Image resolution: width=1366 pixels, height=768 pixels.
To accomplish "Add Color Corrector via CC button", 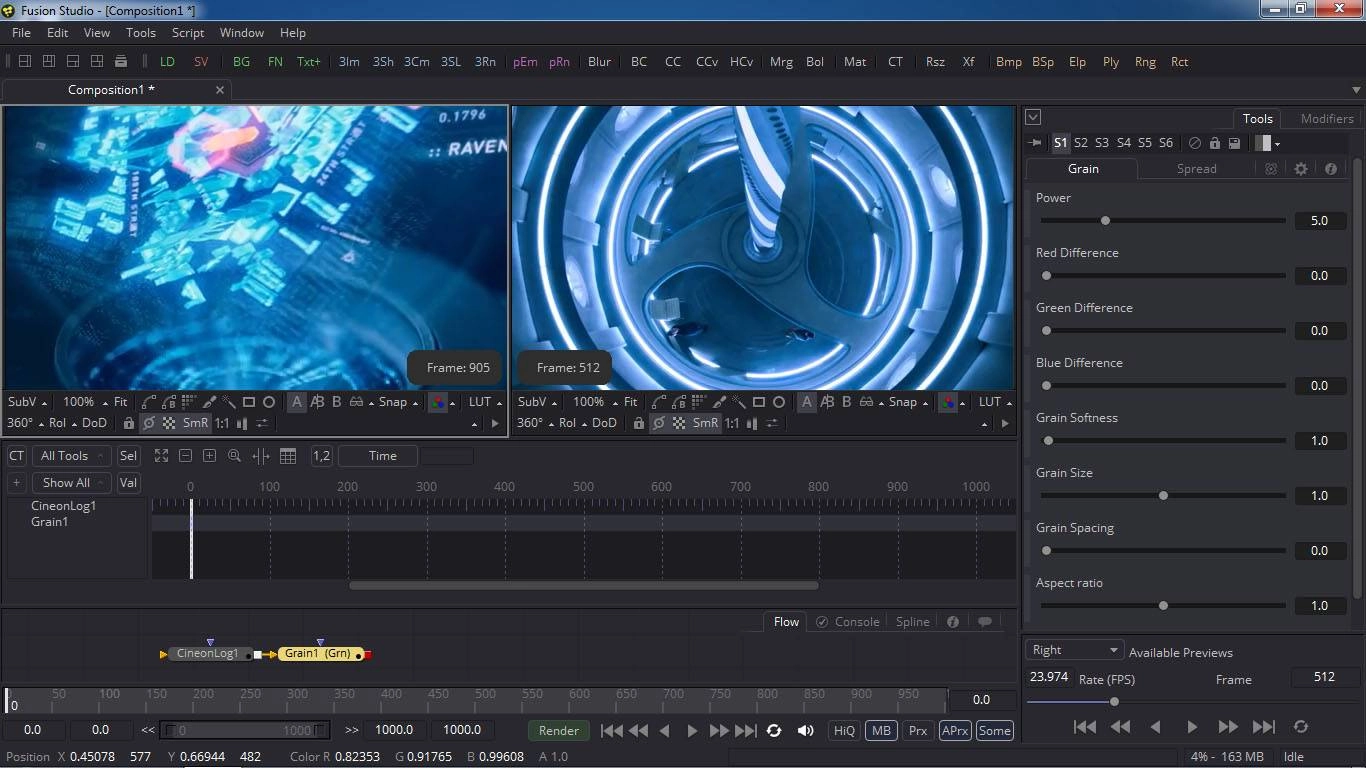I will coord(673,62).
